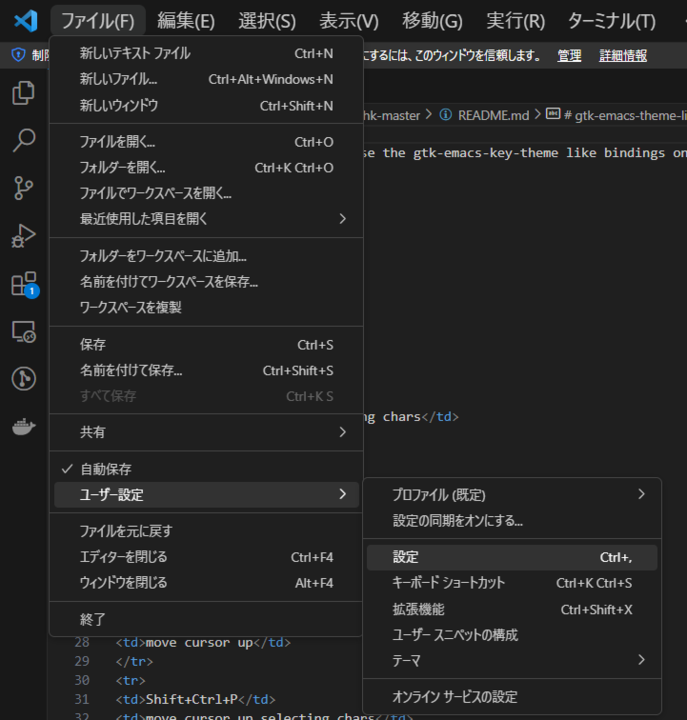The height and width of the screenshot is (720, 687).
Task: Select フォルダーをワークスペースに追加...
Action: tap(206, 256)
